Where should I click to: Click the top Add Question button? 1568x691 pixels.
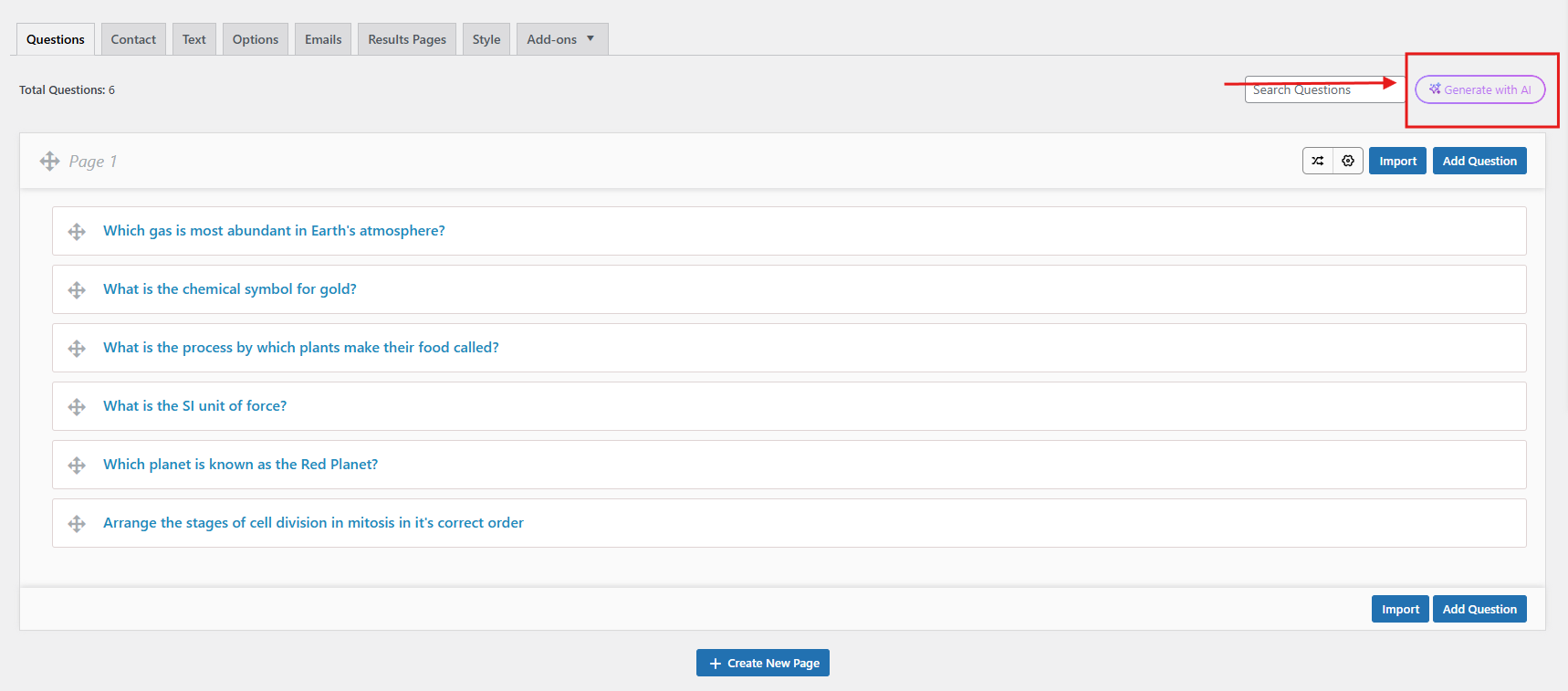coord(1479,161)
